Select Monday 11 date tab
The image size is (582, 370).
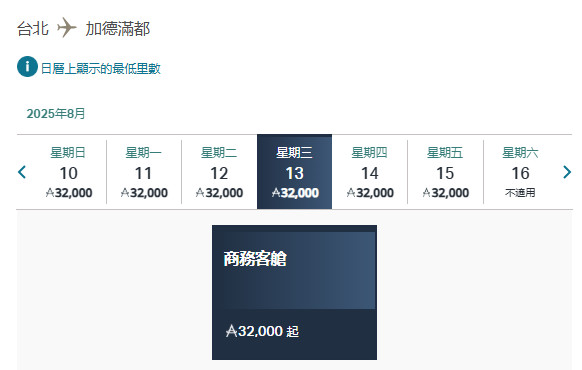(144, 172)
